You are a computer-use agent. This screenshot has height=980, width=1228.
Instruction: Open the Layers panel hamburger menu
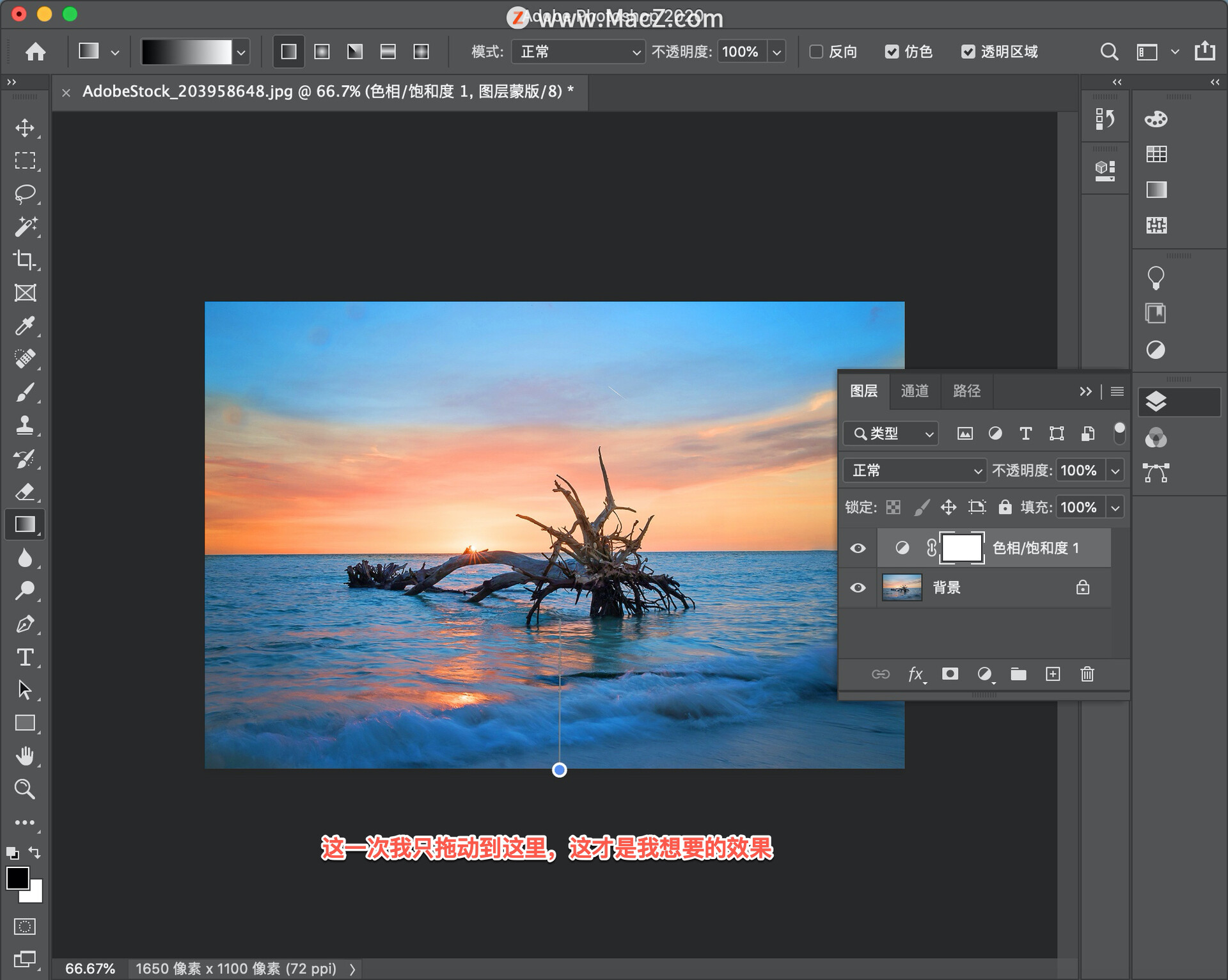[1117, 391]
